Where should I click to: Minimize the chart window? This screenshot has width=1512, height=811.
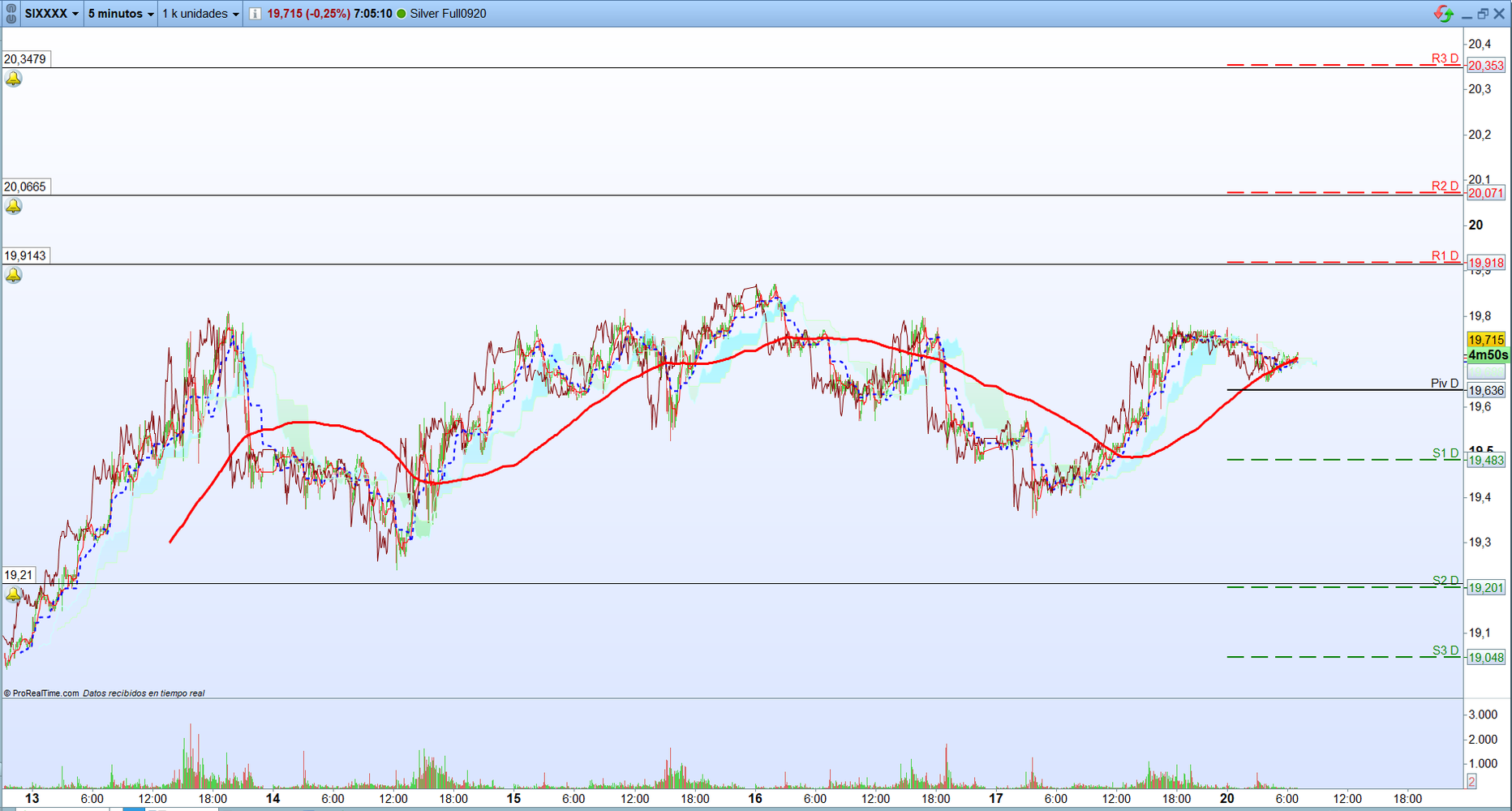point(1467,16)
